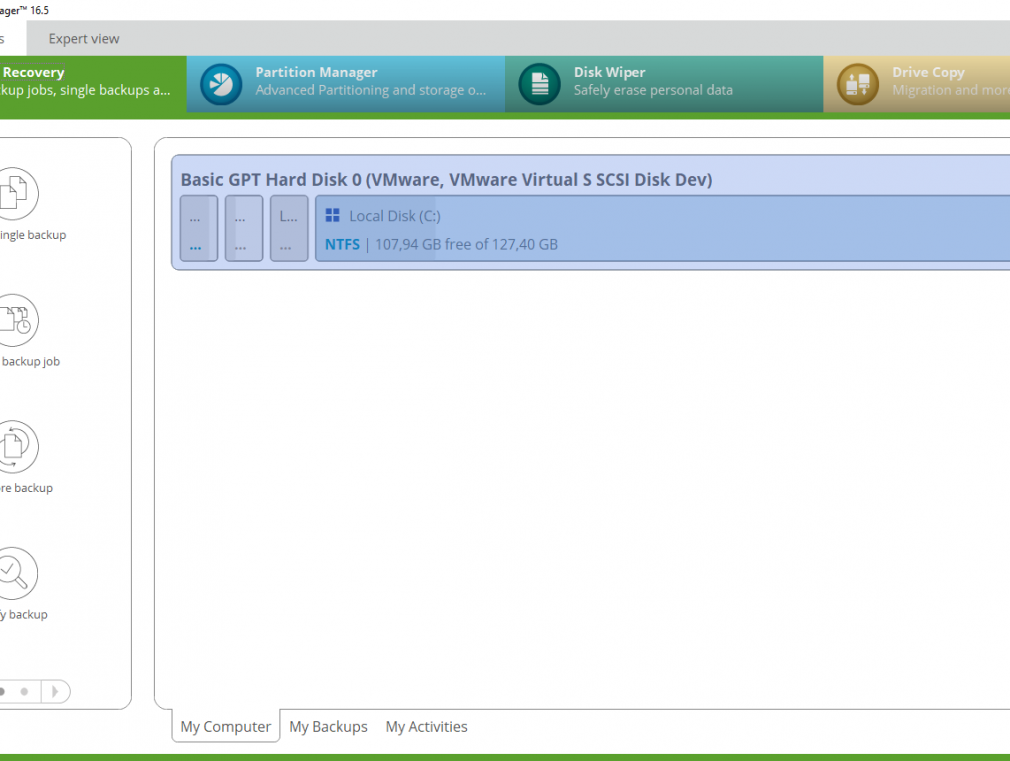Select the Recovery tab
Image resolution: width=1010 pixels, height=761 pixels.
93,84
